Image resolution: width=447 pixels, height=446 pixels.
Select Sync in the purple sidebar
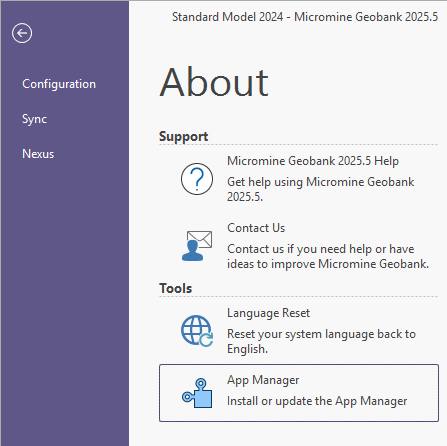click(34, 119)
